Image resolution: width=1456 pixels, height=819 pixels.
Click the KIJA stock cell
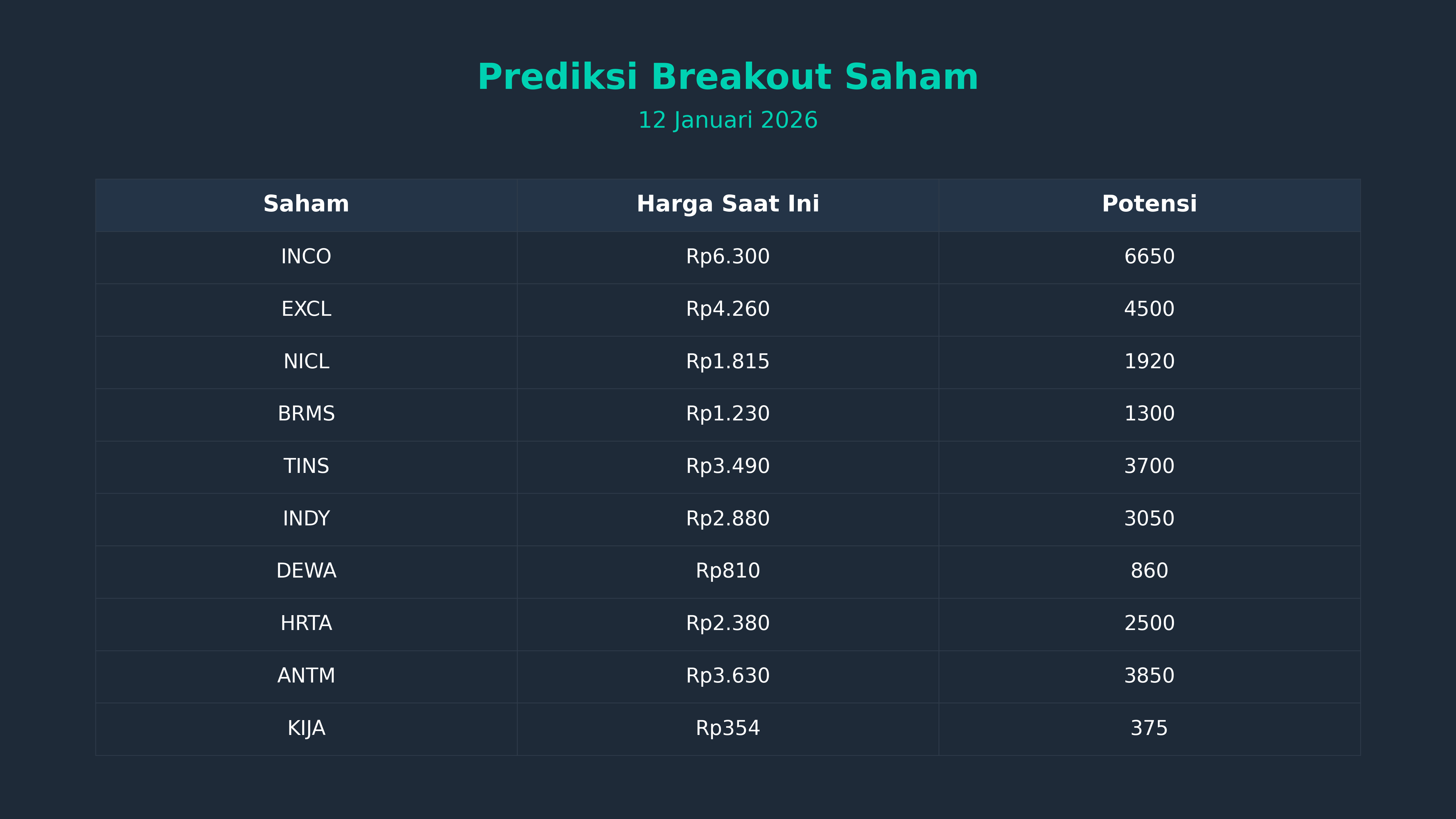pyautogui.click(x=306, y=728)
